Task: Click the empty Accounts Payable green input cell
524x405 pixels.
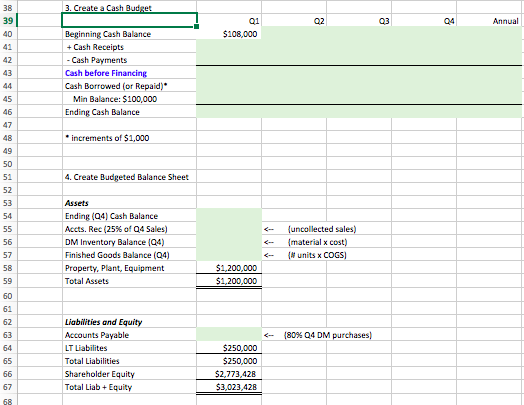Action: point(229,335)
